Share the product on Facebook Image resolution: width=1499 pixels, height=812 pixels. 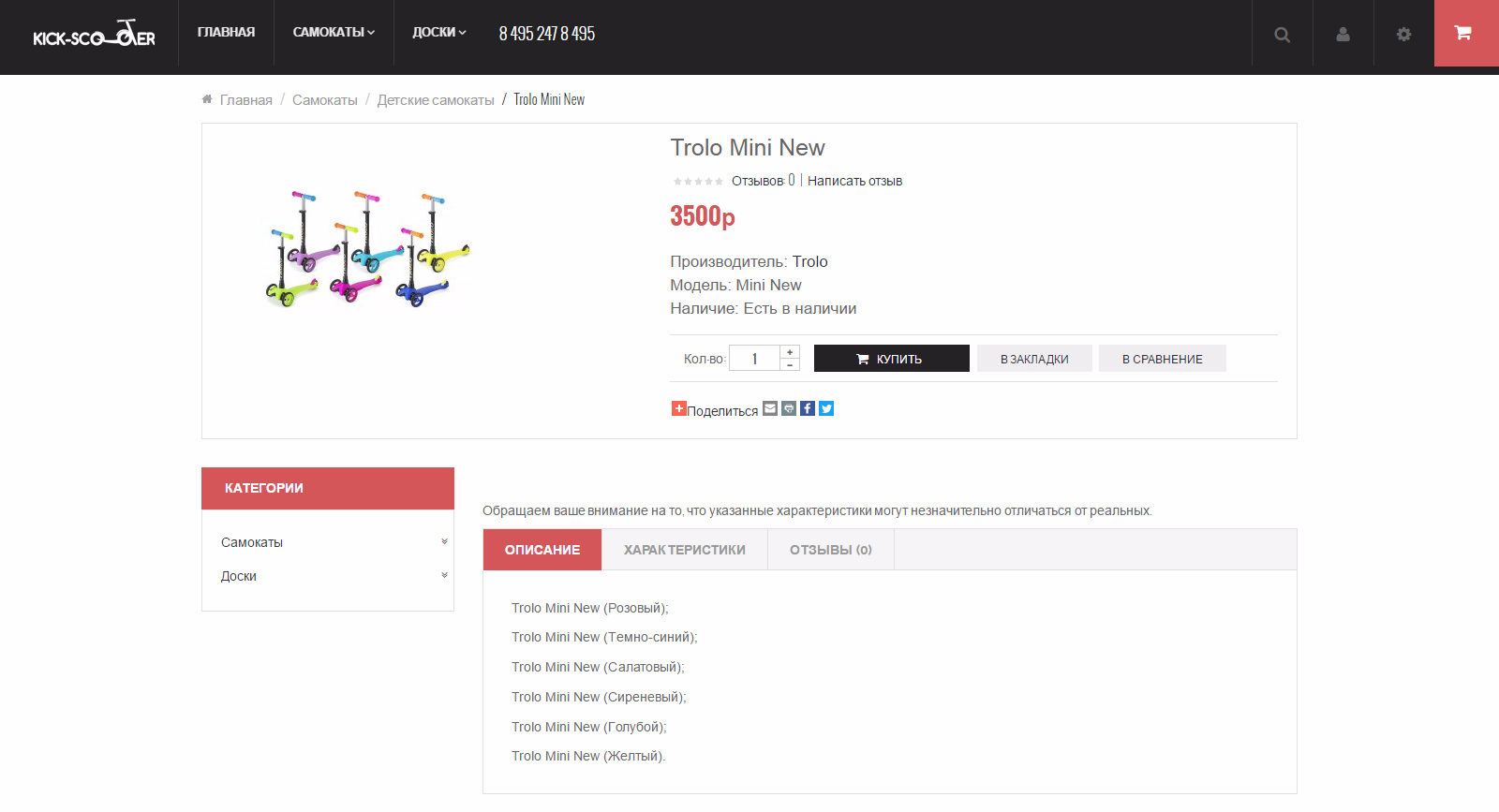tap(808, 408)
